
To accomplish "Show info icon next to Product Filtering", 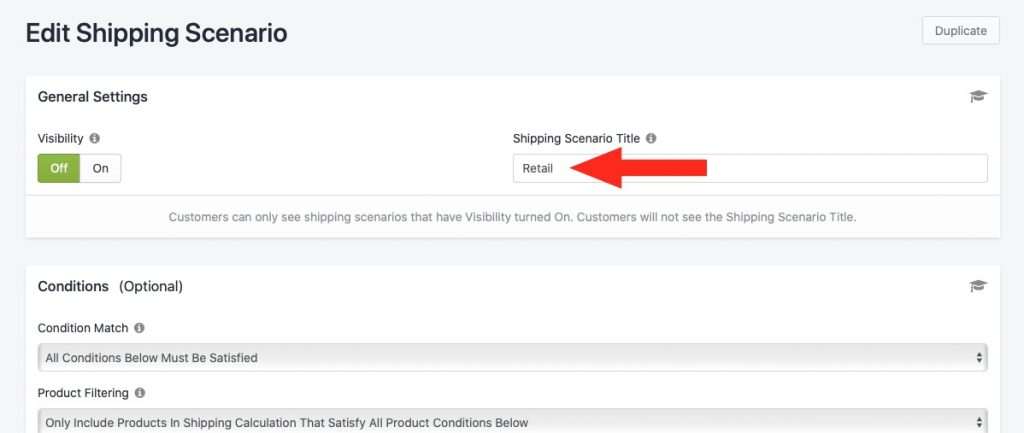I will (x=140, y=393).
